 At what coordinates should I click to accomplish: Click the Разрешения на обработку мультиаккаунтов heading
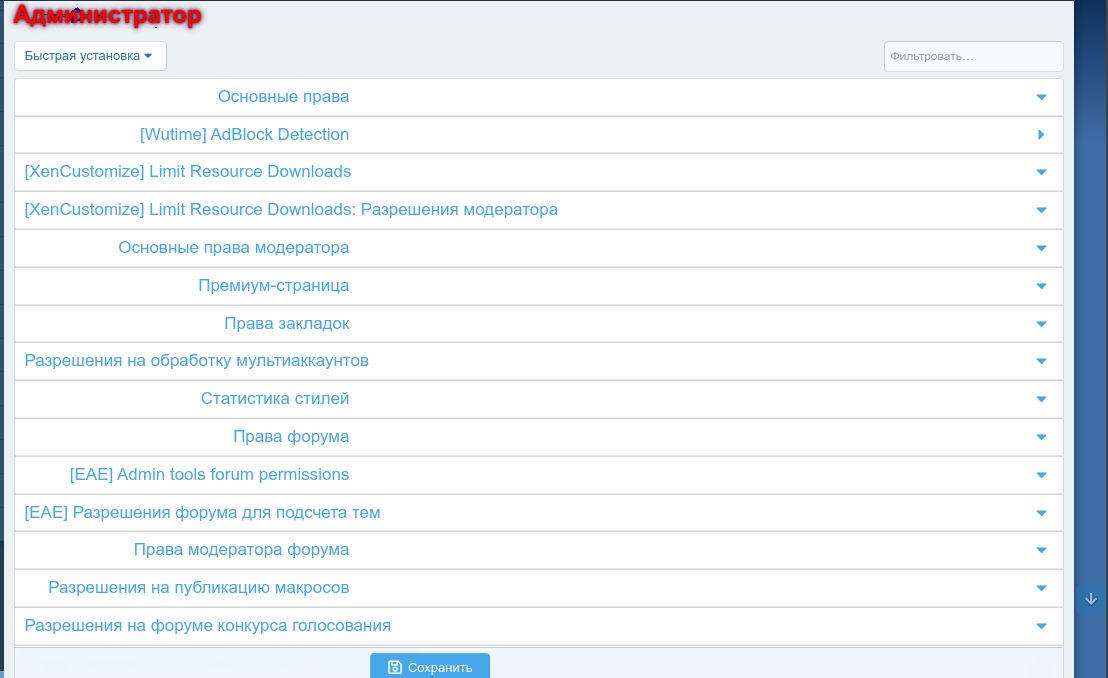pyautogui.click(x=196, y=360)
